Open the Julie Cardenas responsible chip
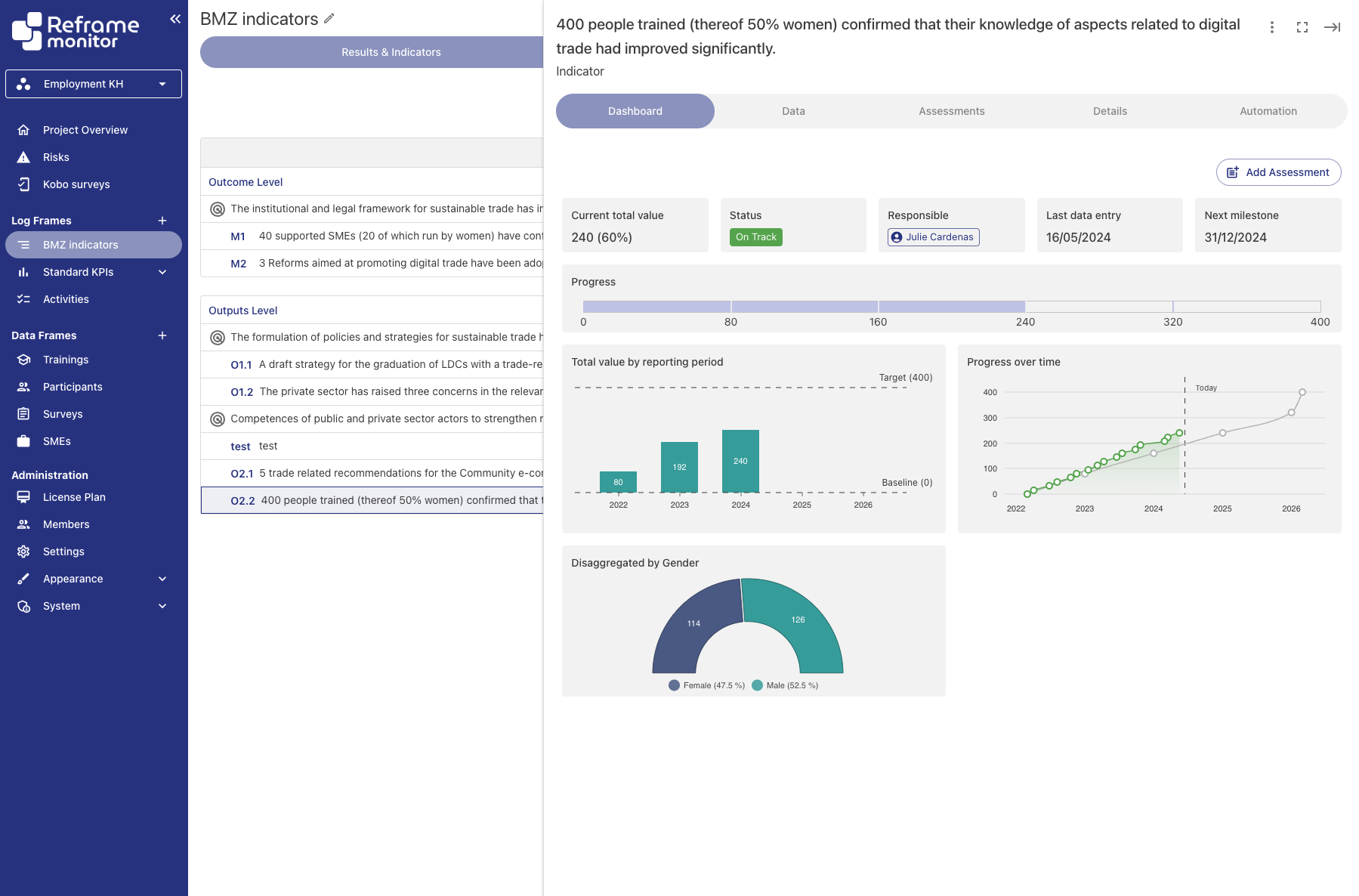 coord(934,237)
